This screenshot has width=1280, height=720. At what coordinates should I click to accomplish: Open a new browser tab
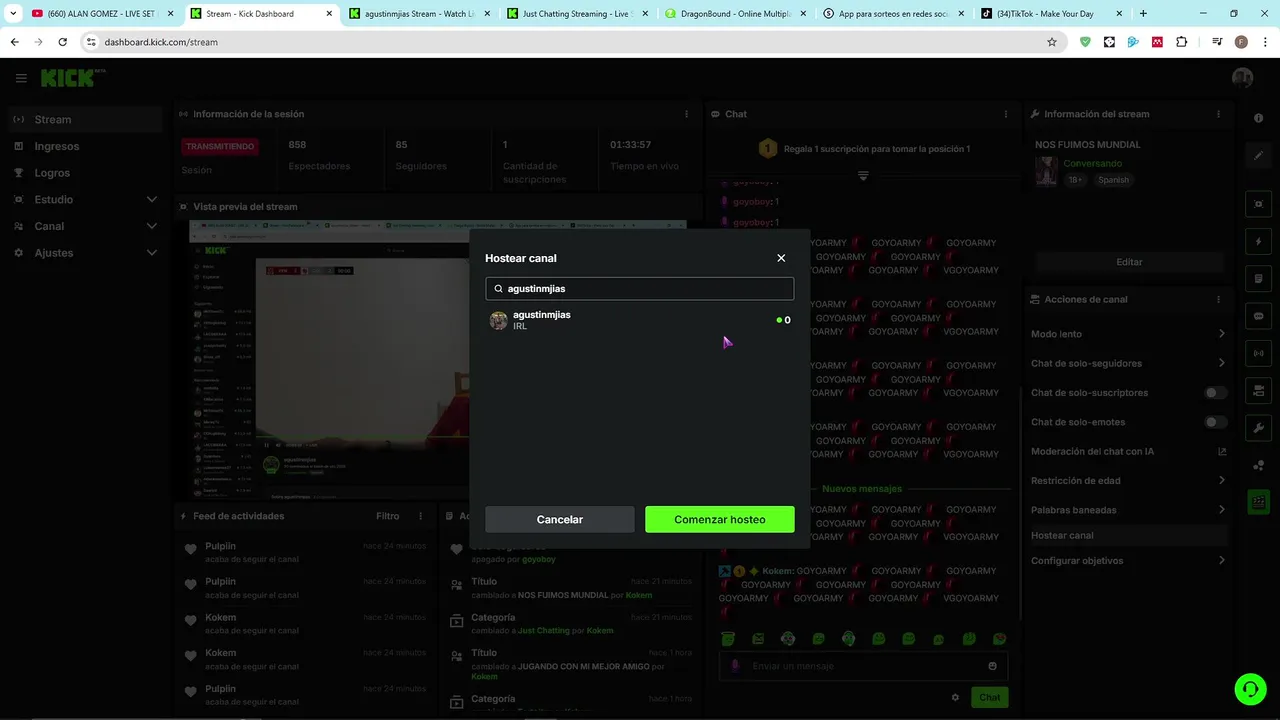pyautogui.click(x=1143, y=14)
